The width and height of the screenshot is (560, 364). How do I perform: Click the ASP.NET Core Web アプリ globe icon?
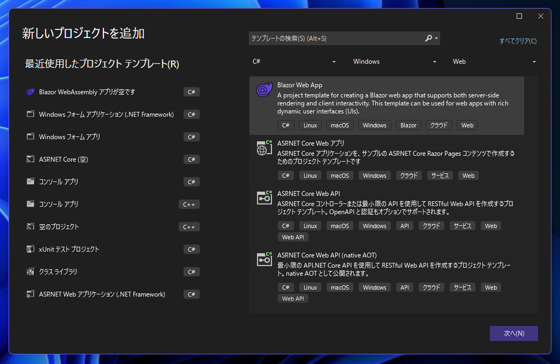click(264, 148)
